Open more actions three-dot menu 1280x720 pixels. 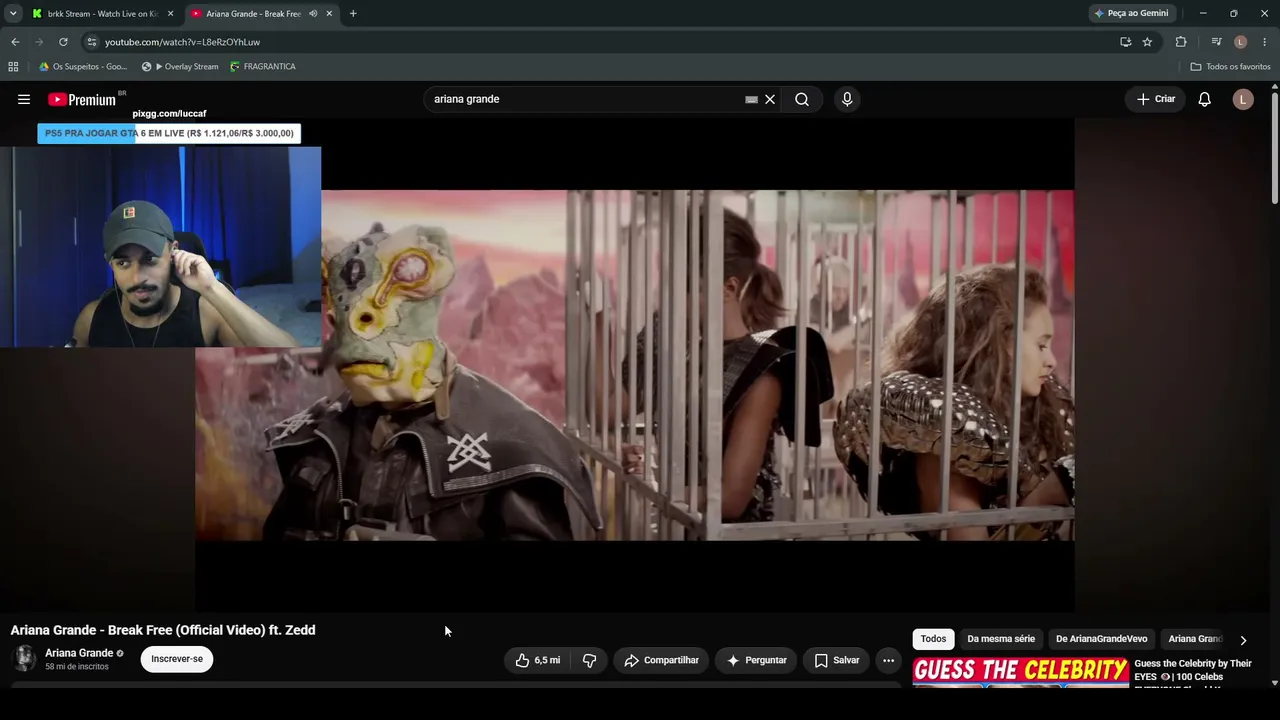pyautogui.click(x=888, y=660)
